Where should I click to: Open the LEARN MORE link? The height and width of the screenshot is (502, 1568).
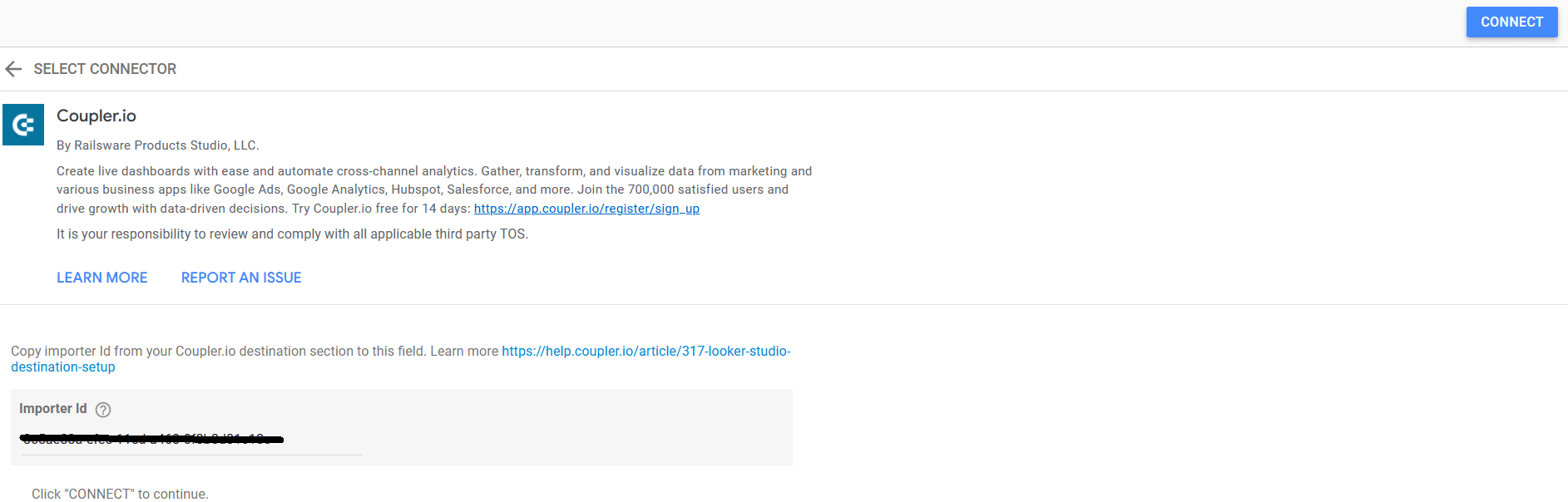(102, 278)
